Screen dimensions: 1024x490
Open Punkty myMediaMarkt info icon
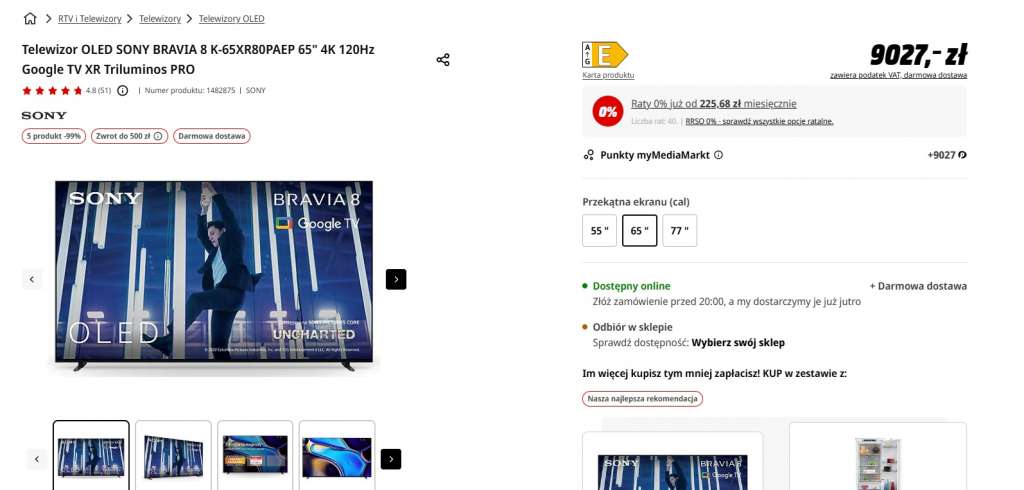pyautogui.click(x=718, y=155)
